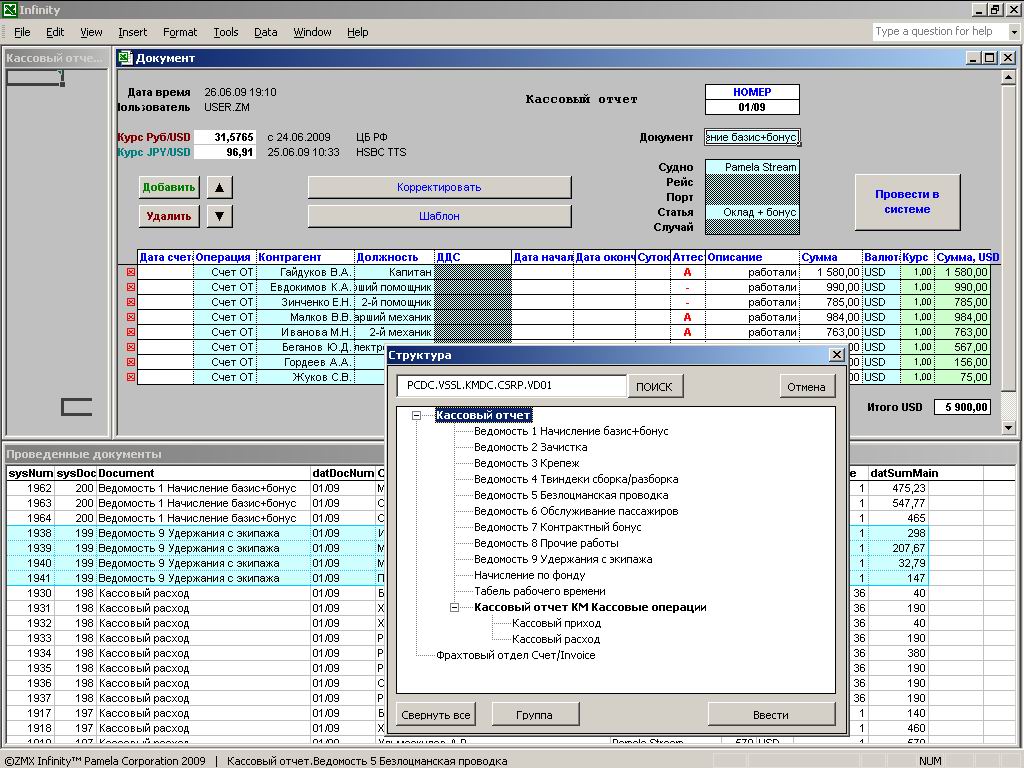The image size is (1024, 768).
Task: Click the Должность column header
Action: [394, 257]
